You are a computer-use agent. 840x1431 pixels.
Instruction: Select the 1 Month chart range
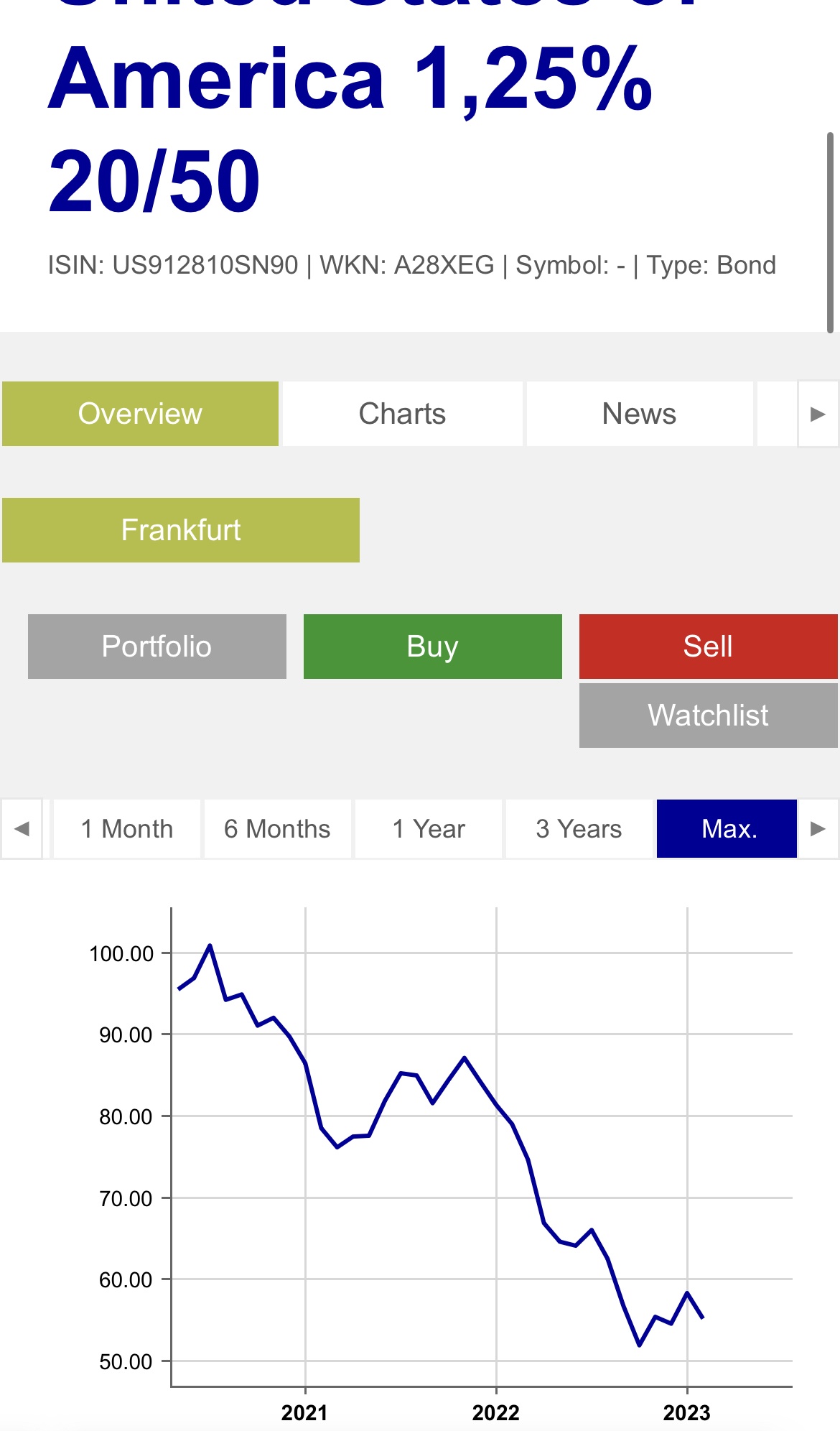pos(127,829)
